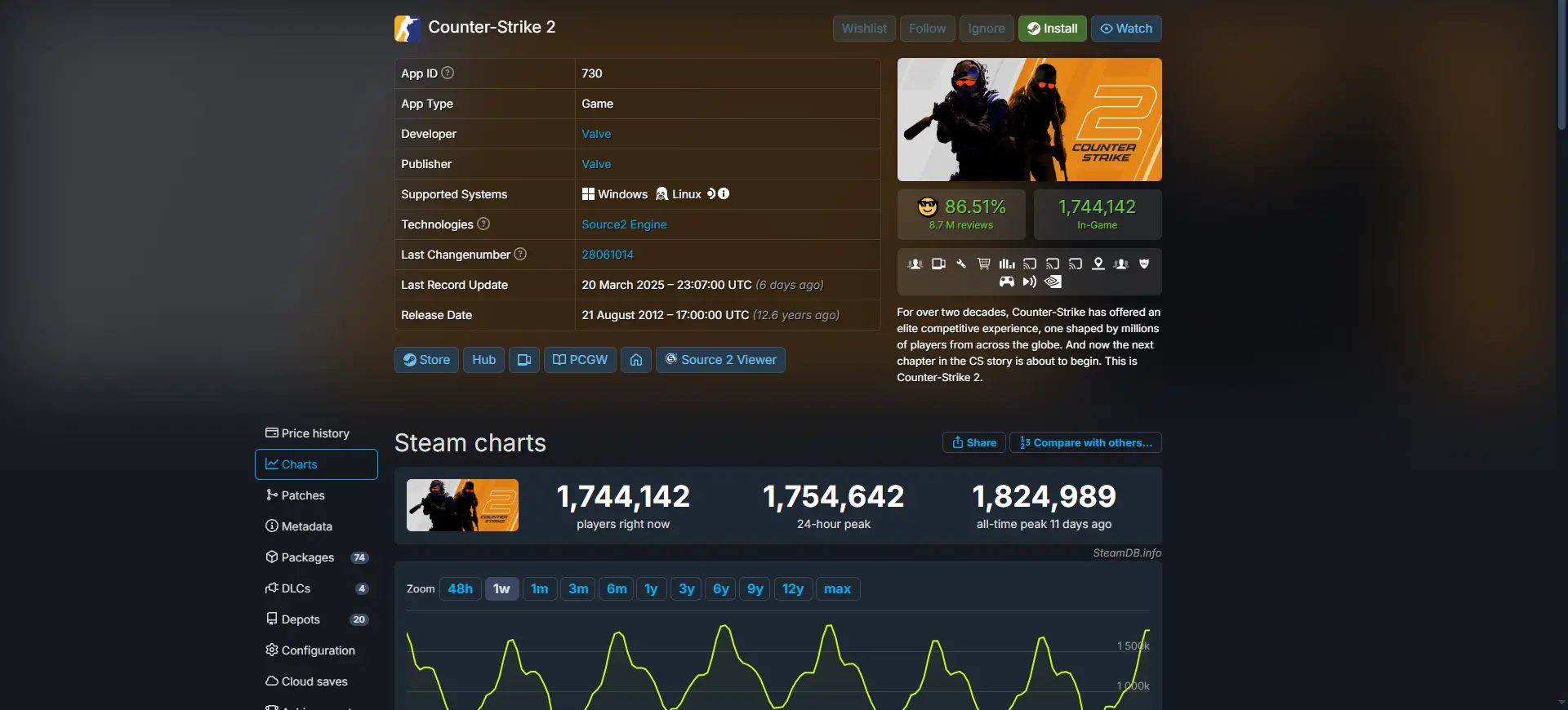Add the game to Wishlist
The height and width of the screenshot is (710, 1568).
click(x=864, y=29)
